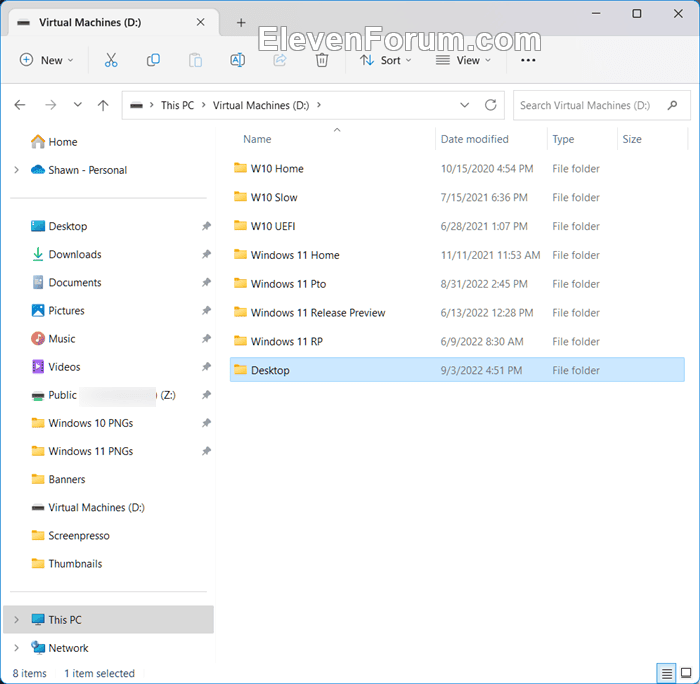700x684 pixels.
Task: Click Virtual Machines (D:) breadcrumb
Action: point(261,105)
